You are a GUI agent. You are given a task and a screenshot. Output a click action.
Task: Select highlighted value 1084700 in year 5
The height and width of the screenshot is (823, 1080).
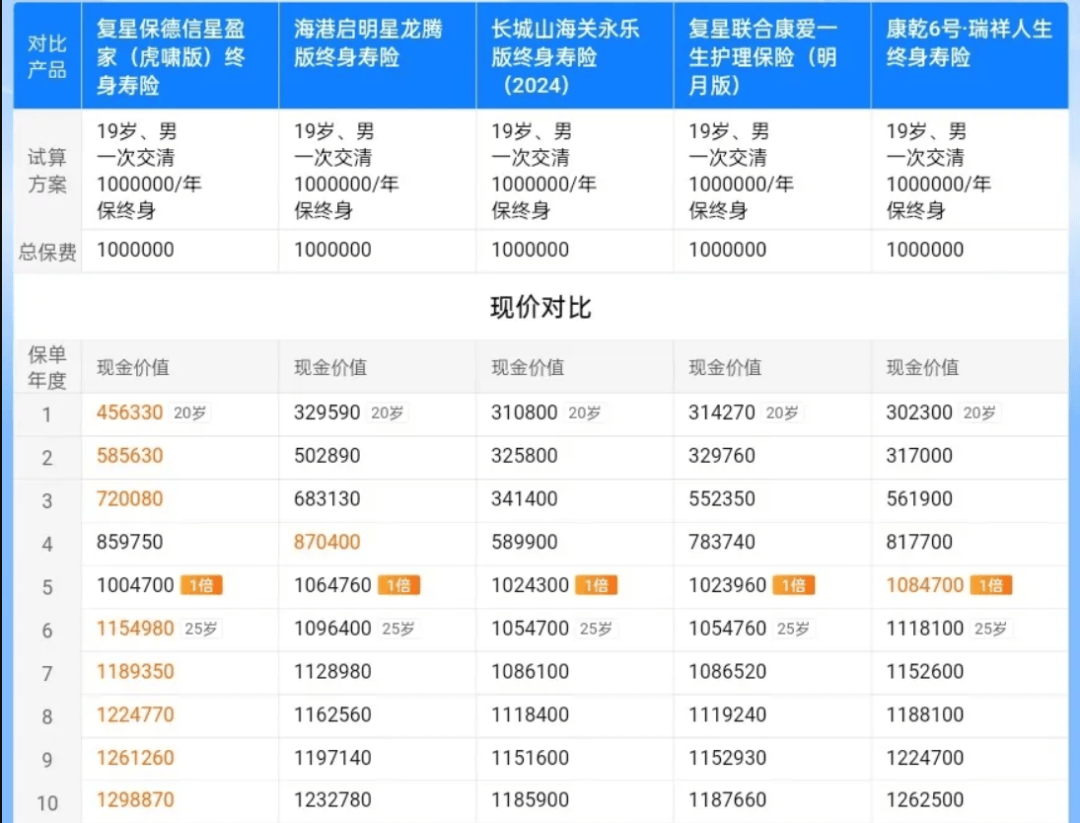coord(925,585)
